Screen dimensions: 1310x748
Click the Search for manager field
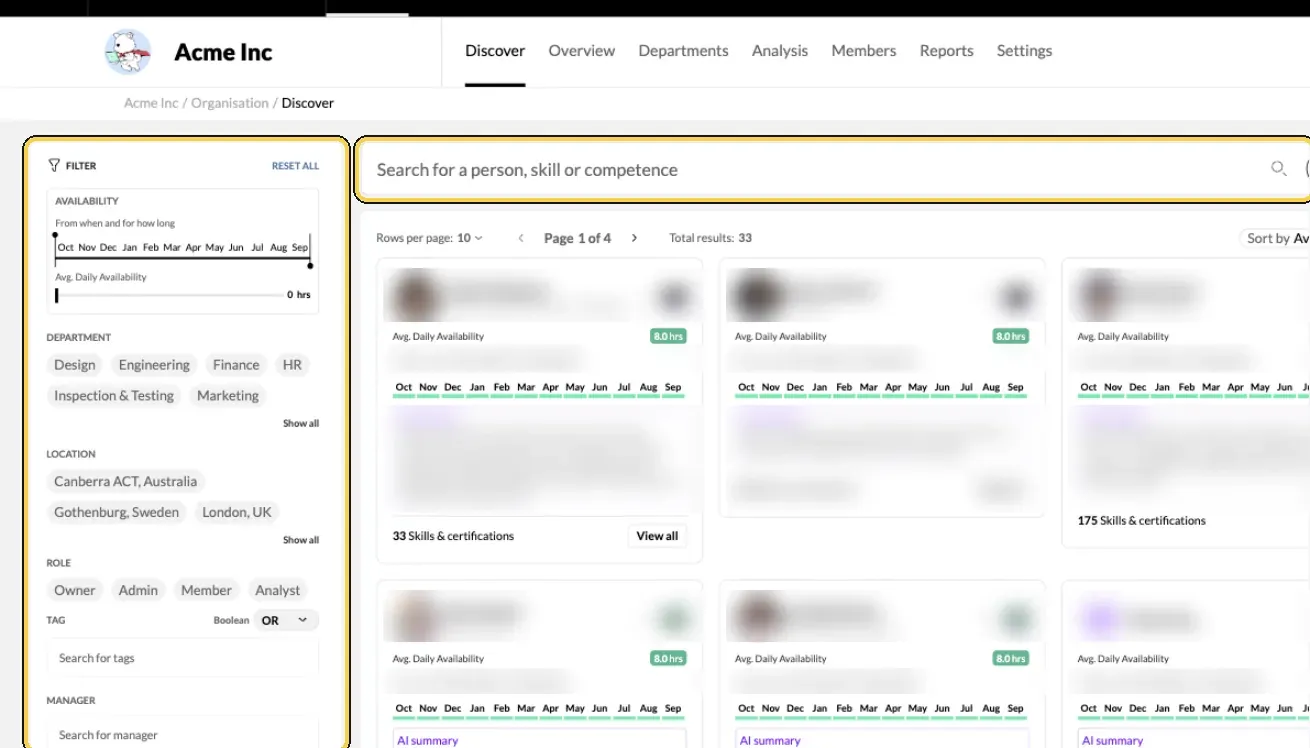coord(183,735)
